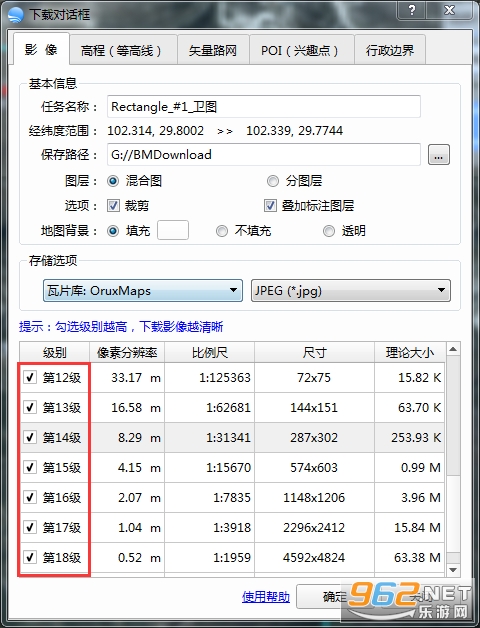Switch to the 高程（等高线）tab

point(123,50)
